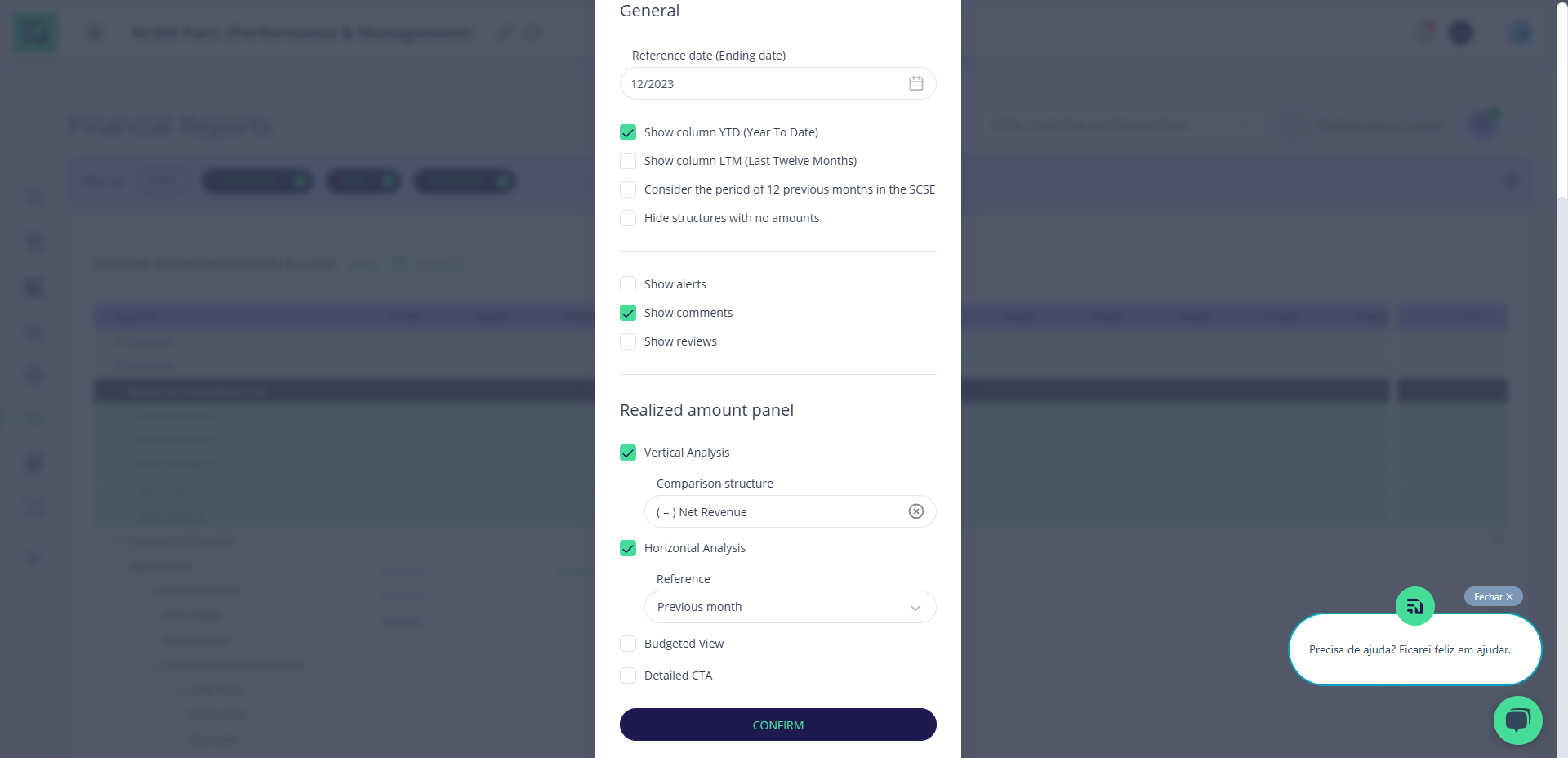
Task: Check Hide structures with no amounts
Action: click(628, 218)
